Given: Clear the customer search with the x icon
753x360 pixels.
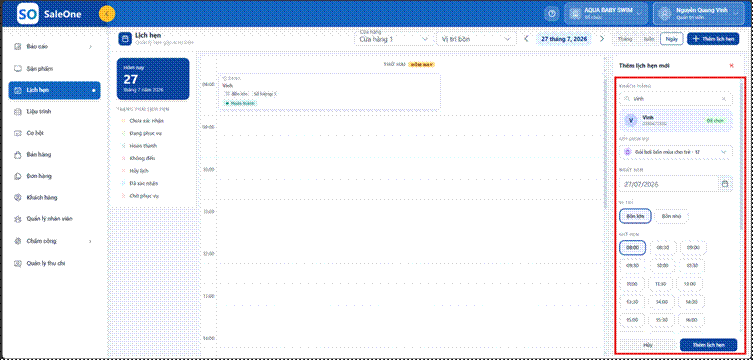Looking at the screenshot, I should tap(724, 98).
